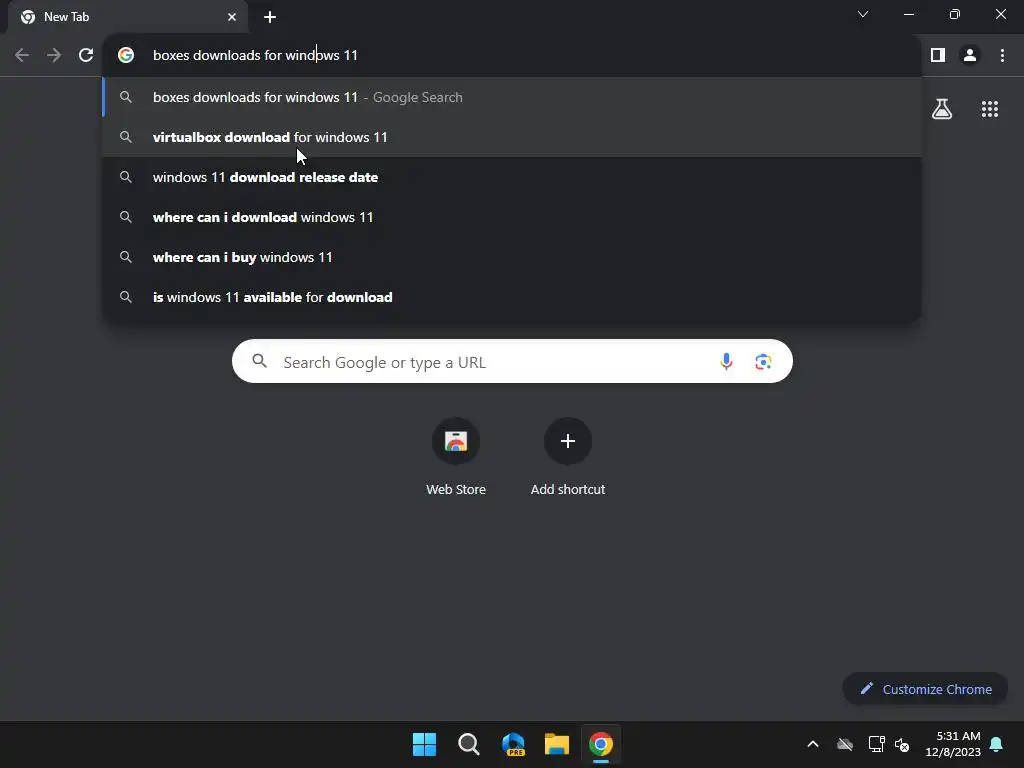Click the address bar text
The height and width of the screenshot is (768, 1024).
click(255, 56)
